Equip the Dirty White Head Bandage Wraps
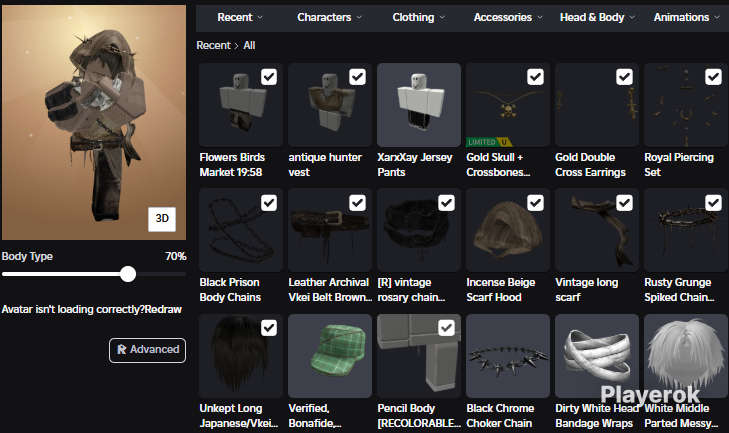This screenshot has height=433, width=729. (597, 356)
